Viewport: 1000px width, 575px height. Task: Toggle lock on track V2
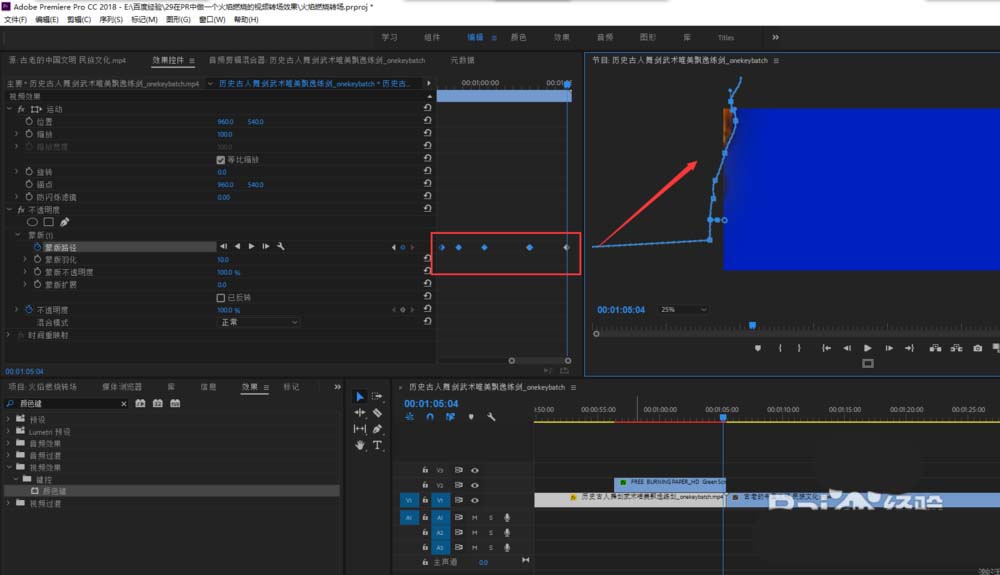(x=425, y=485)
